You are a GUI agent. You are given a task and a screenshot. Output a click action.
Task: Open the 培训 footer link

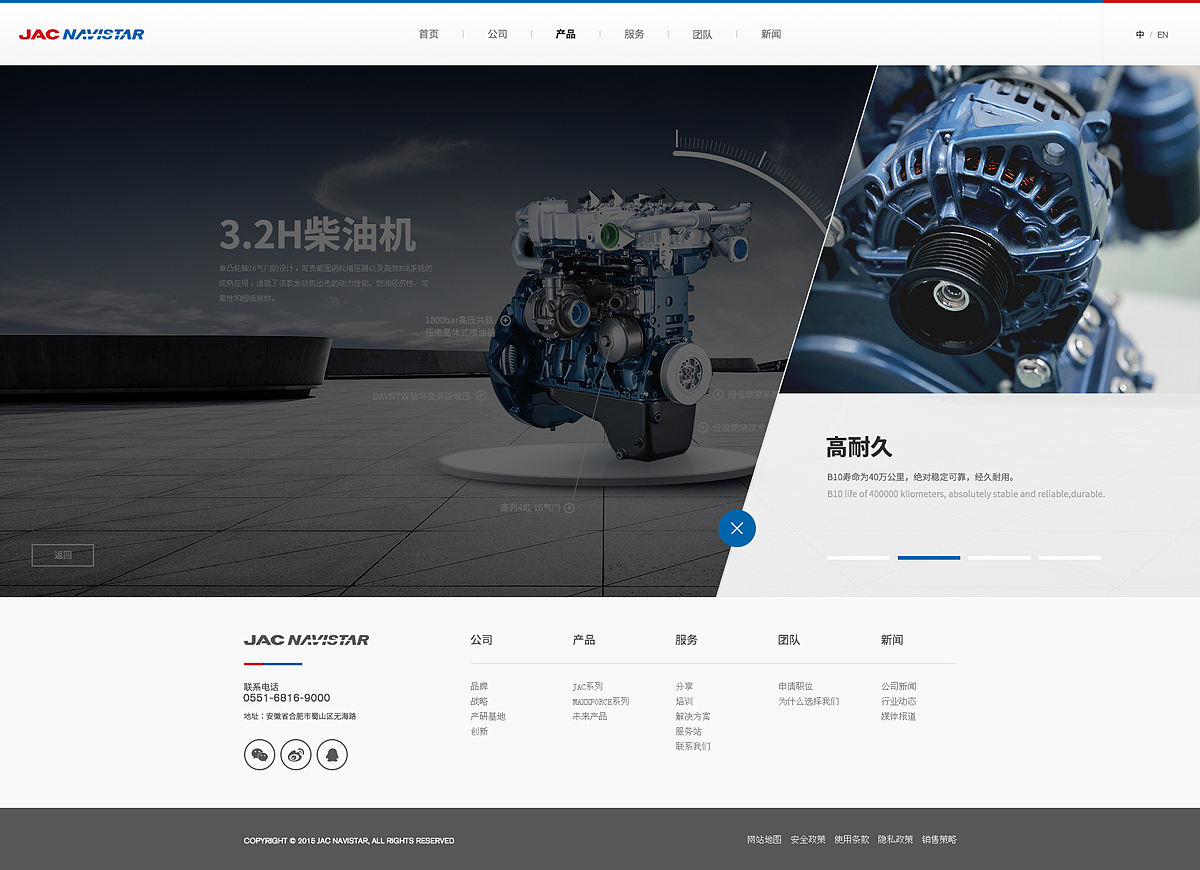click(684, 701)
